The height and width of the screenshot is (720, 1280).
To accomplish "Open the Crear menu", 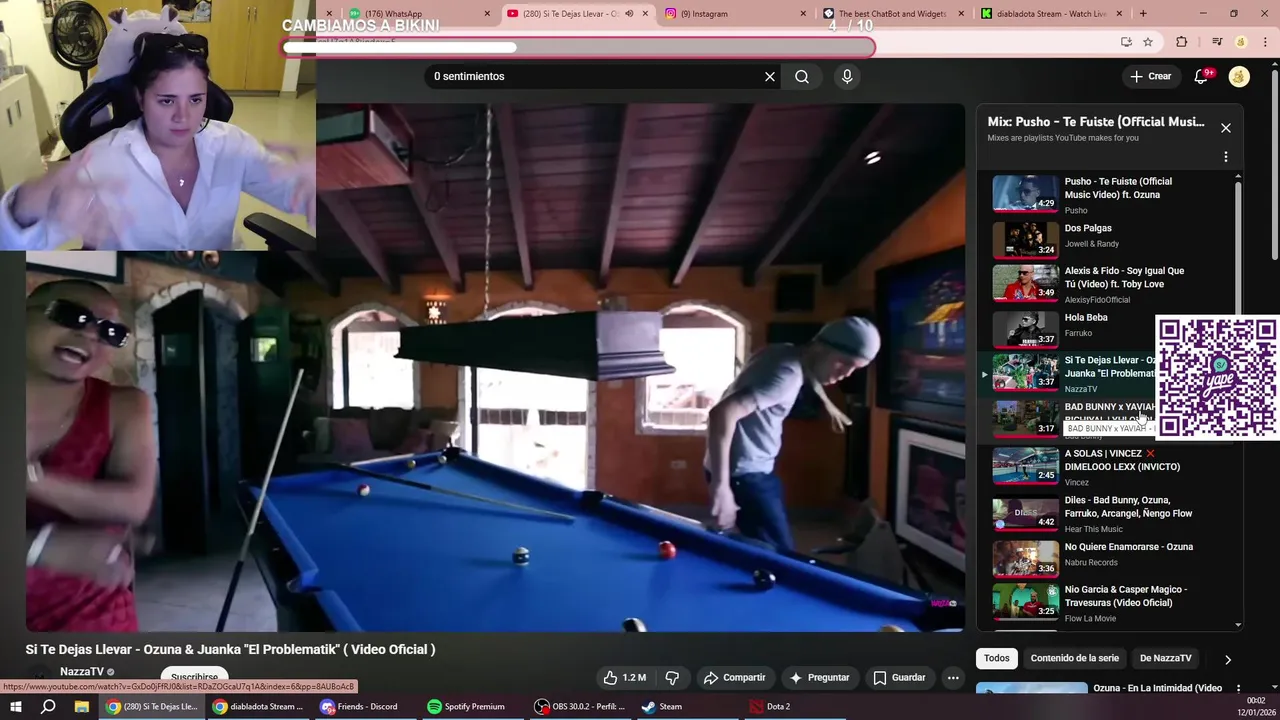I will 1151,76.
